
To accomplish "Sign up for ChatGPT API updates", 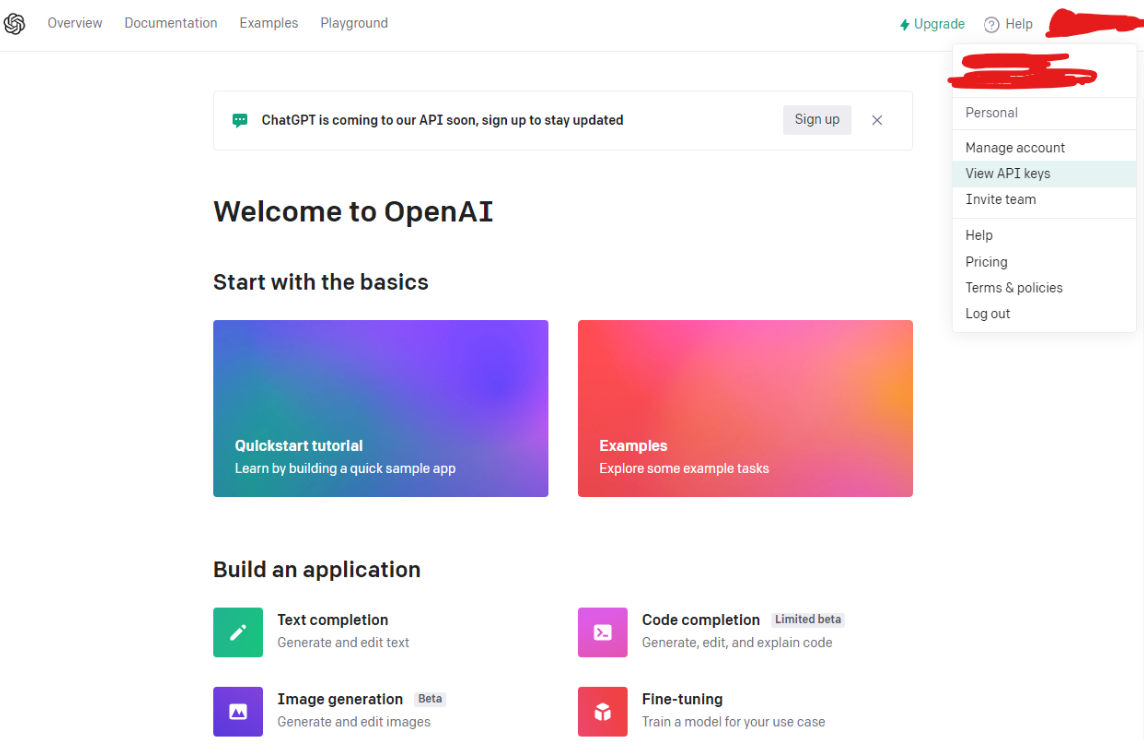I will tap(817, 120).
